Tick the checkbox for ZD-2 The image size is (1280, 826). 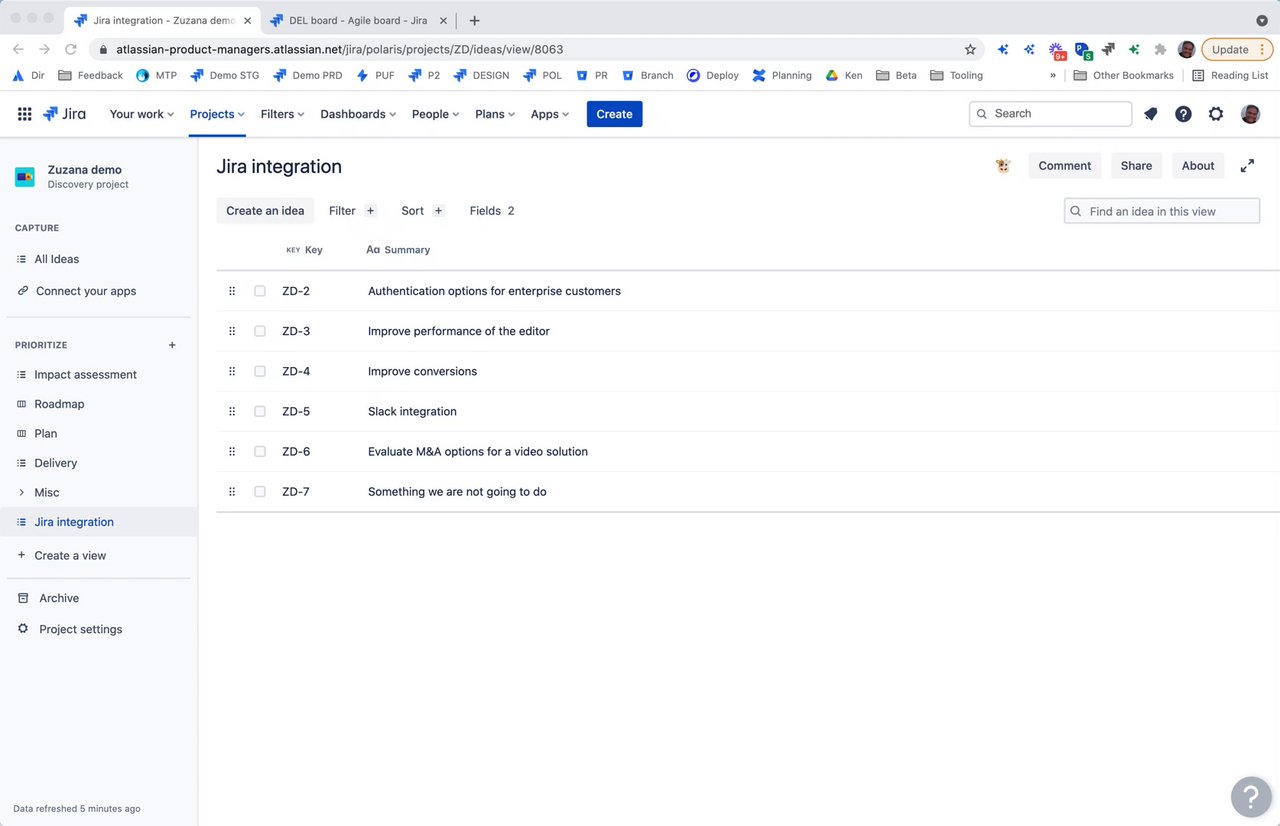click(x=260, y=291)
